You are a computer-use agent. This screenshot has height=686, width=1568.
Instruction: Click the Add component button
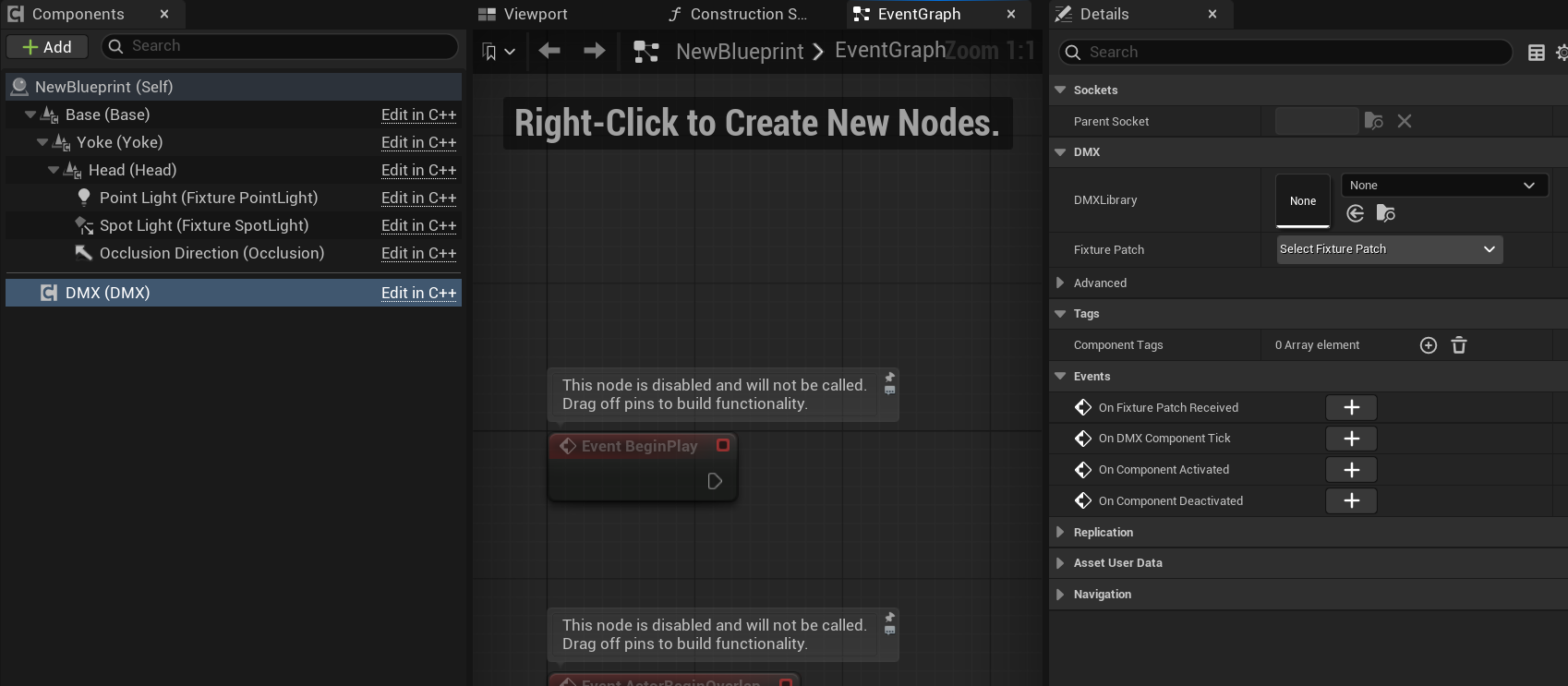[x=47, y=47]
